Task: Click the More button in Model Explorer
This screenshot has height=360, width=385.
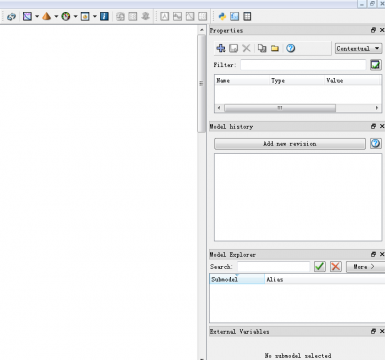Action: [365, 267]
